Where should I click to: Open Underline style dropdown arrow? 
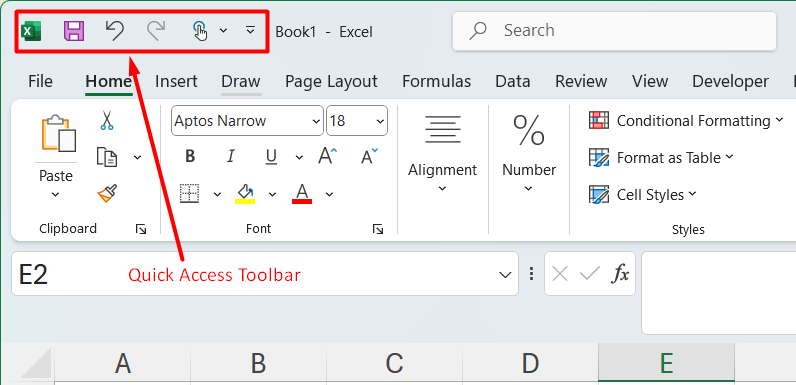pos(299,157)
